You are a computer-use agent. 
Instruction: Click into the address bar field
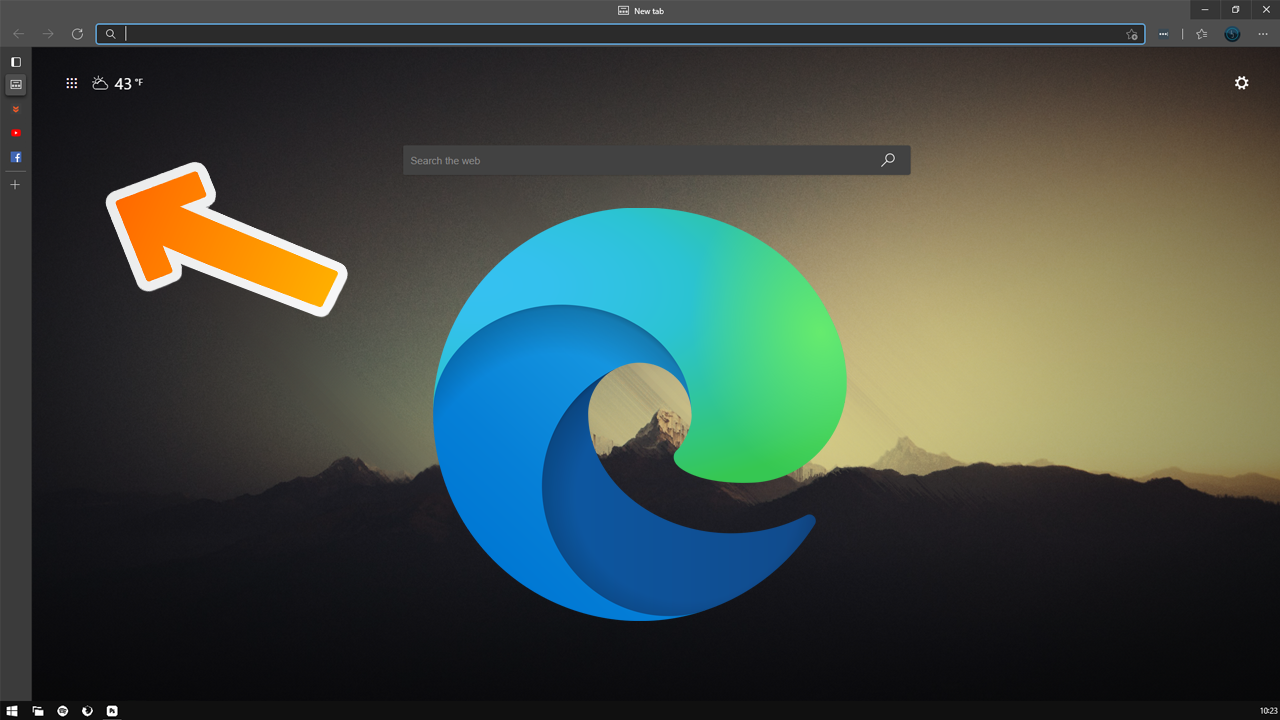click(x=620, y=34)
